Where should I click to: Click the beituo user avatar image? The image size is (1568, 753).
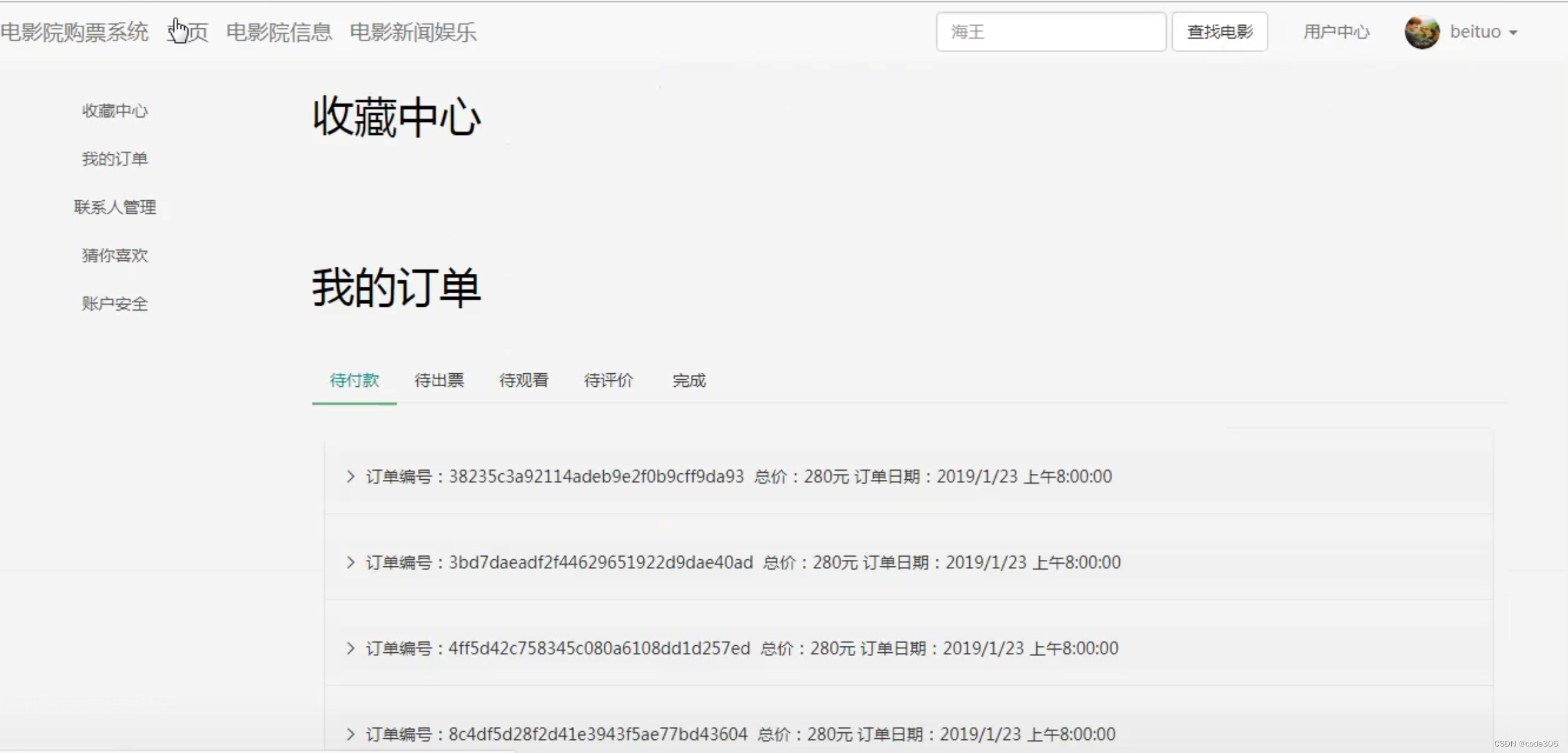pos(1421,32)
